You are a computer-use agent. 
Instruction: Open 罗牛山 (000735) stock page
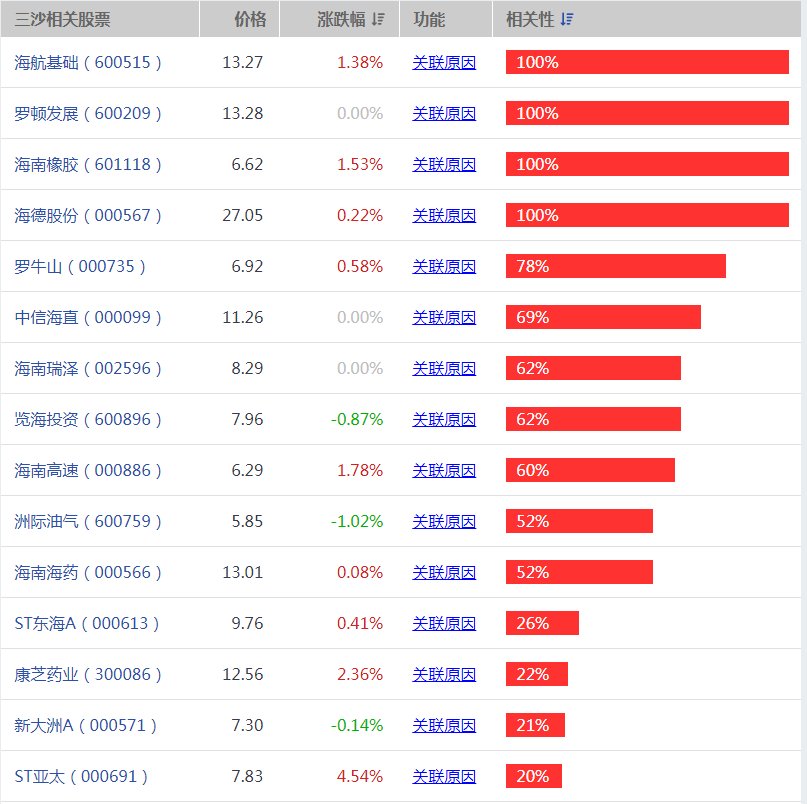point(80,266)
